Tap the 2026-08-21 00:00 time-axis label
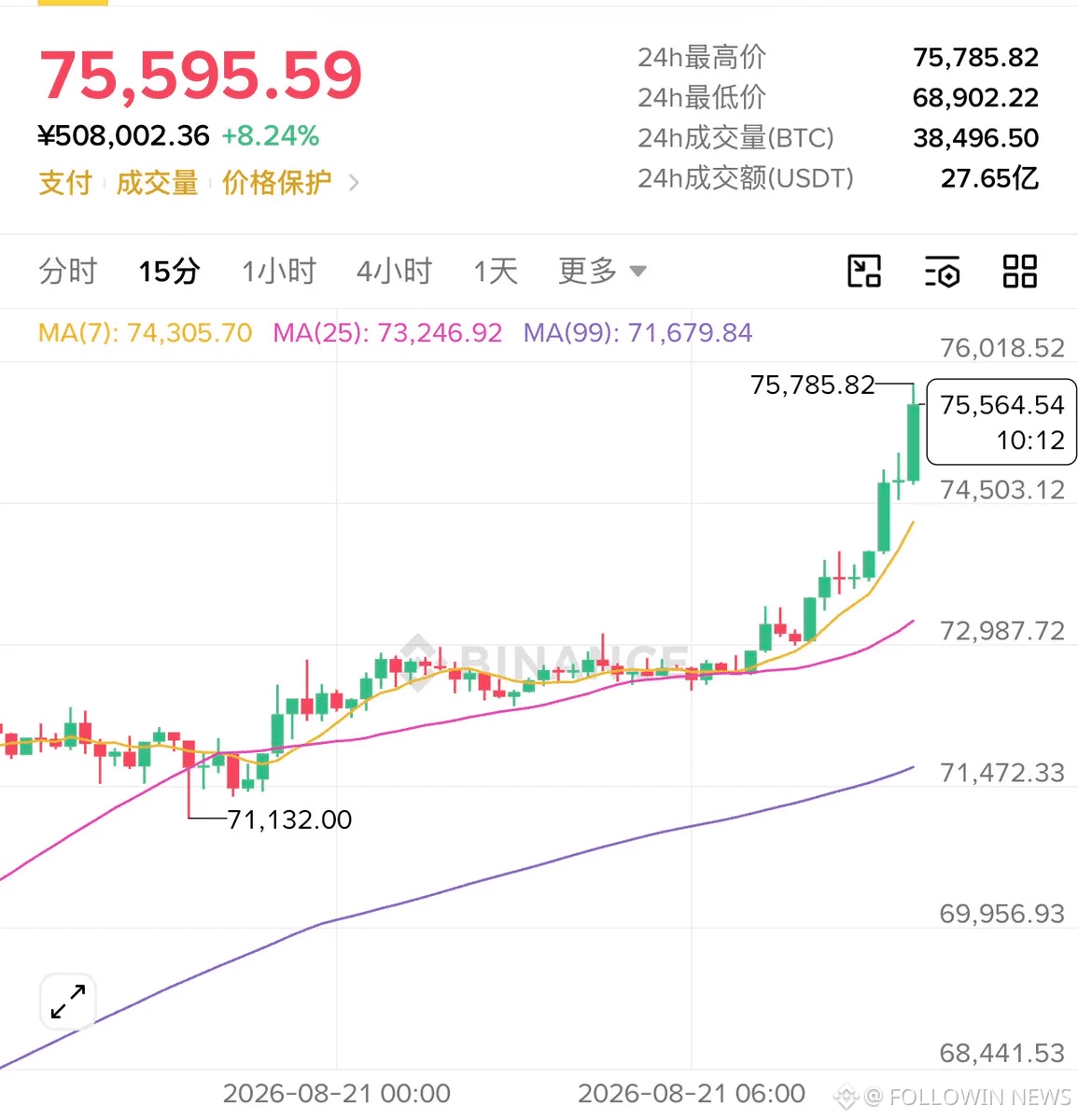1078x1120 pixels. 337,1093
